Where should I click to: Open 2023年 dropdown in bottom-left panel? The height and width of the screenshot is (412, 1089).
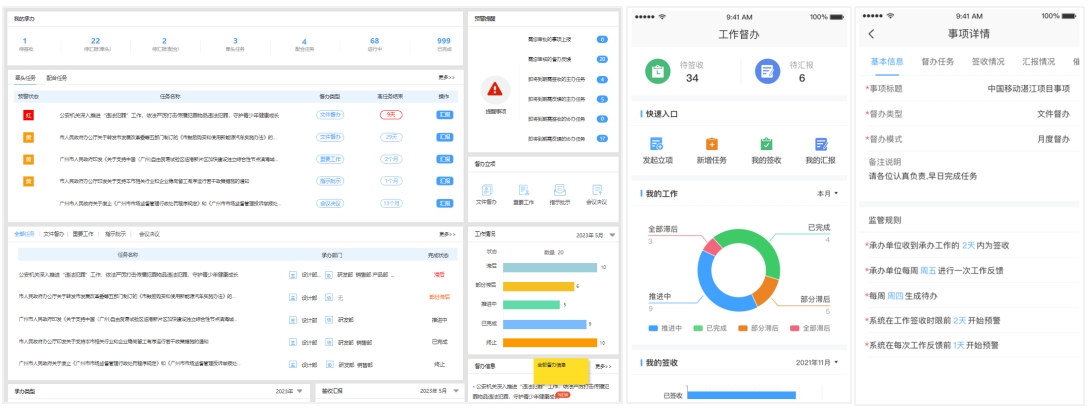(x=289, y=391)
